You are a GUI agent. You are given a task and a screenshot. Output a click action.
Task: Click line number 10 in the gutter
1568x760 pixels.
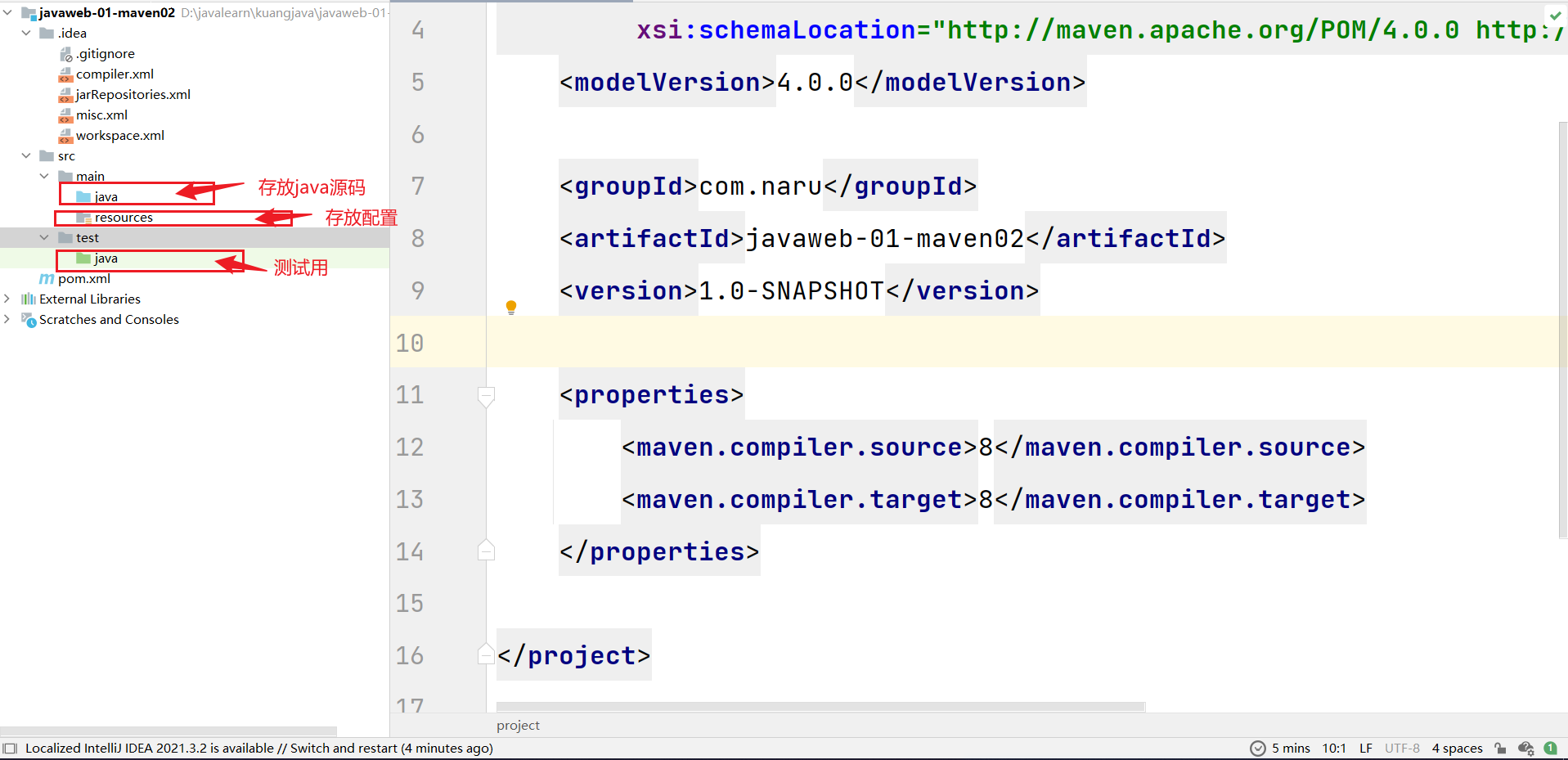tap(410, 343)
